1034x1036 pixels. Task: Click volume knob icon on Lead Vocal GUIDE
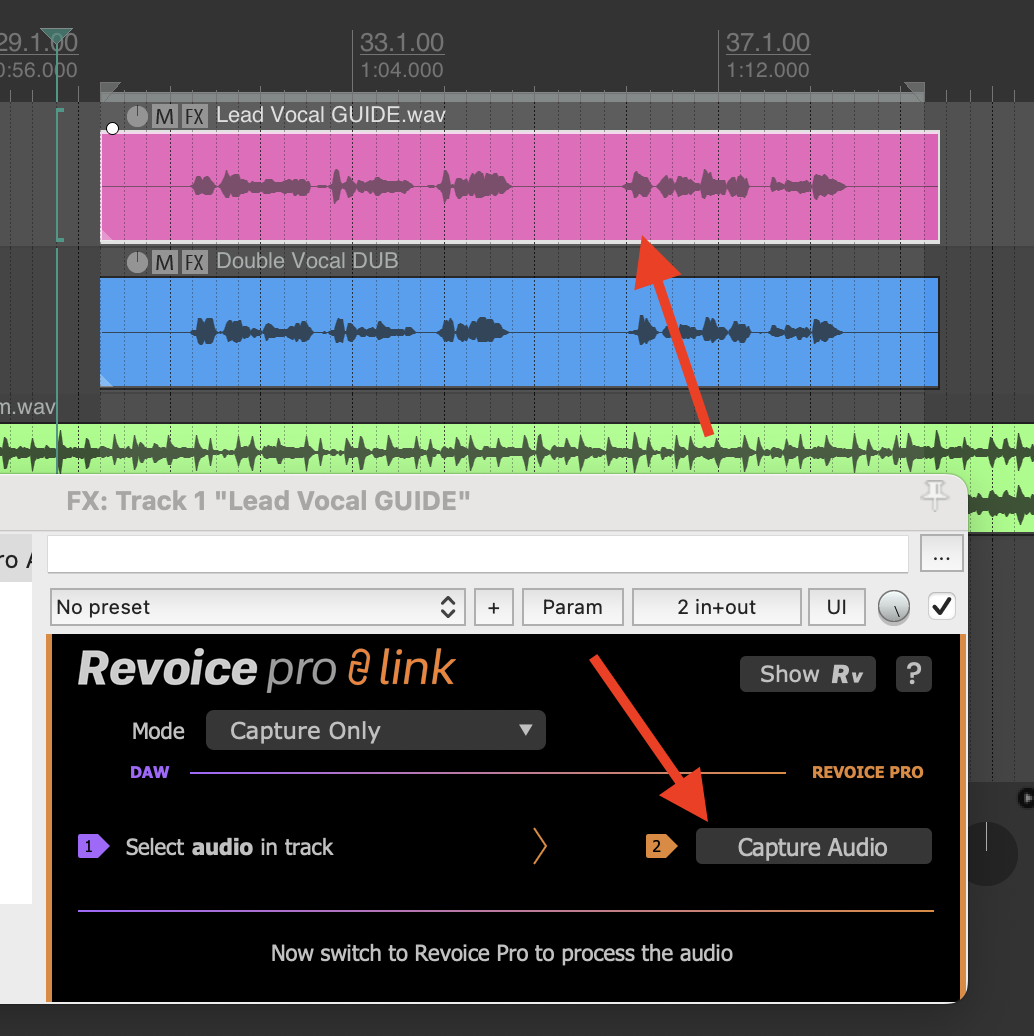point(138,117)
